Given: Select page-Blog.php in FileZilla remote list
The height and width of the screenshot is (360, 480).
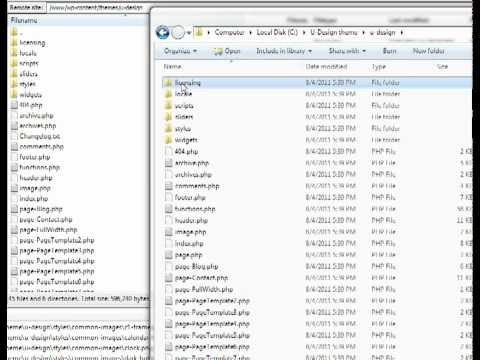Looking at the screenshot, I should coord(41,209).
